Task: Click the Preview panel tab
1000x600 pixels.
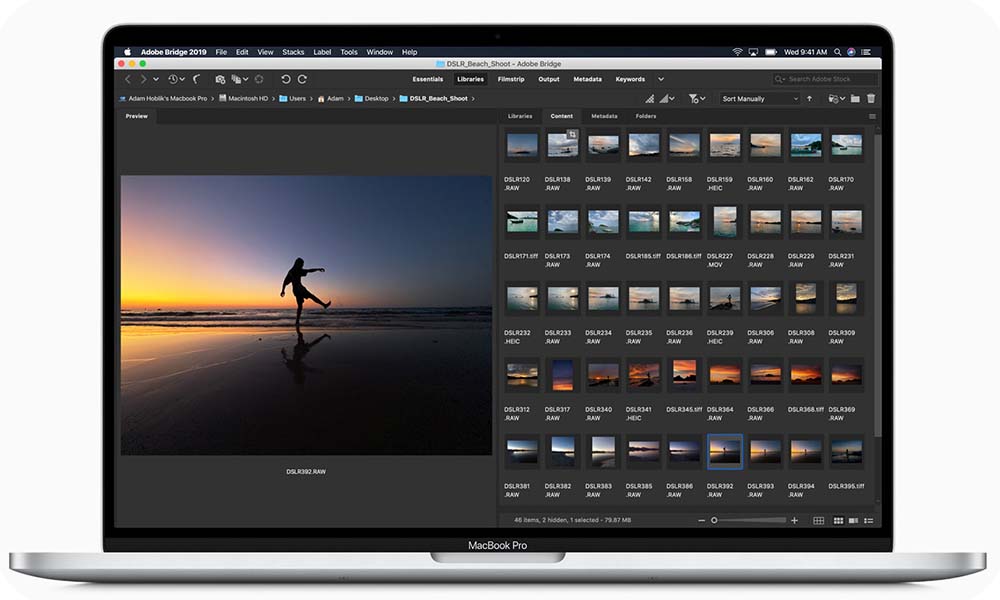Action: click(136, 116)
